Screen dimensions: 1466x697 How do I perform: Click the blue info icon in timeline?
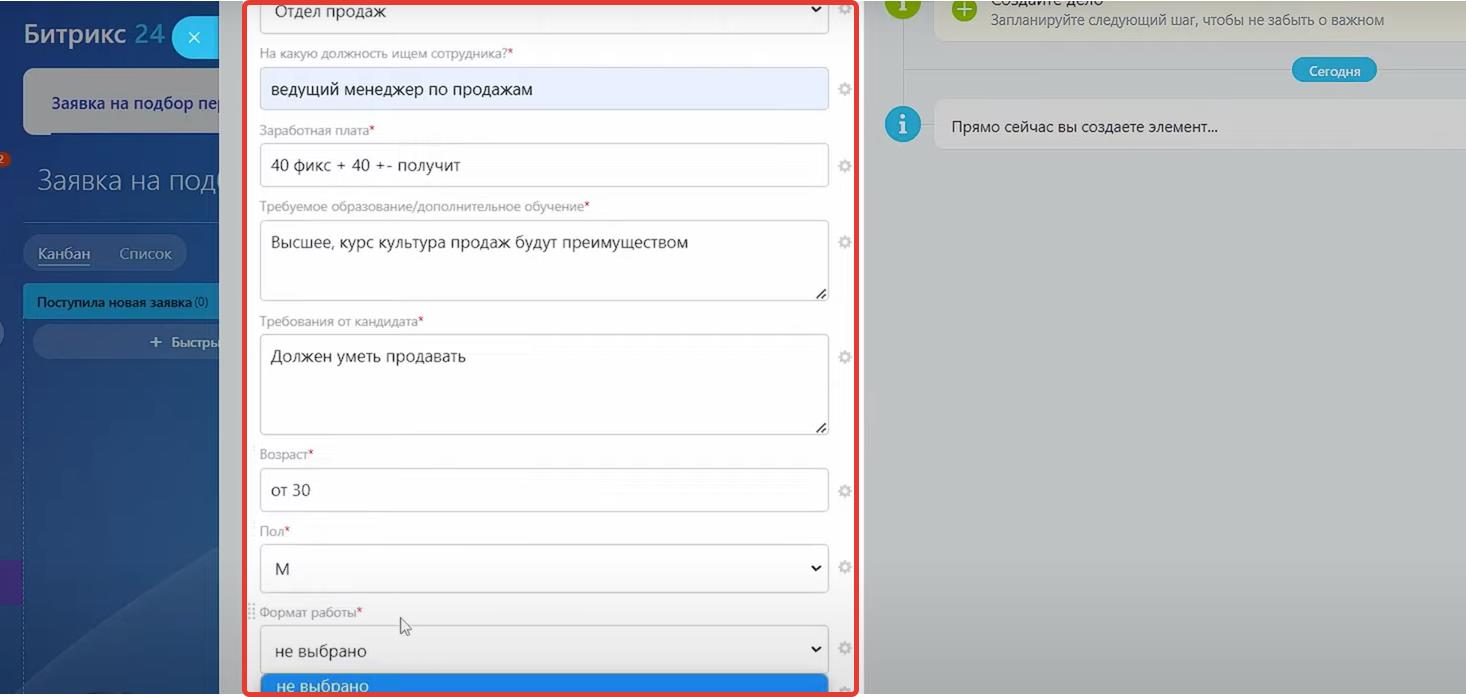902,125
